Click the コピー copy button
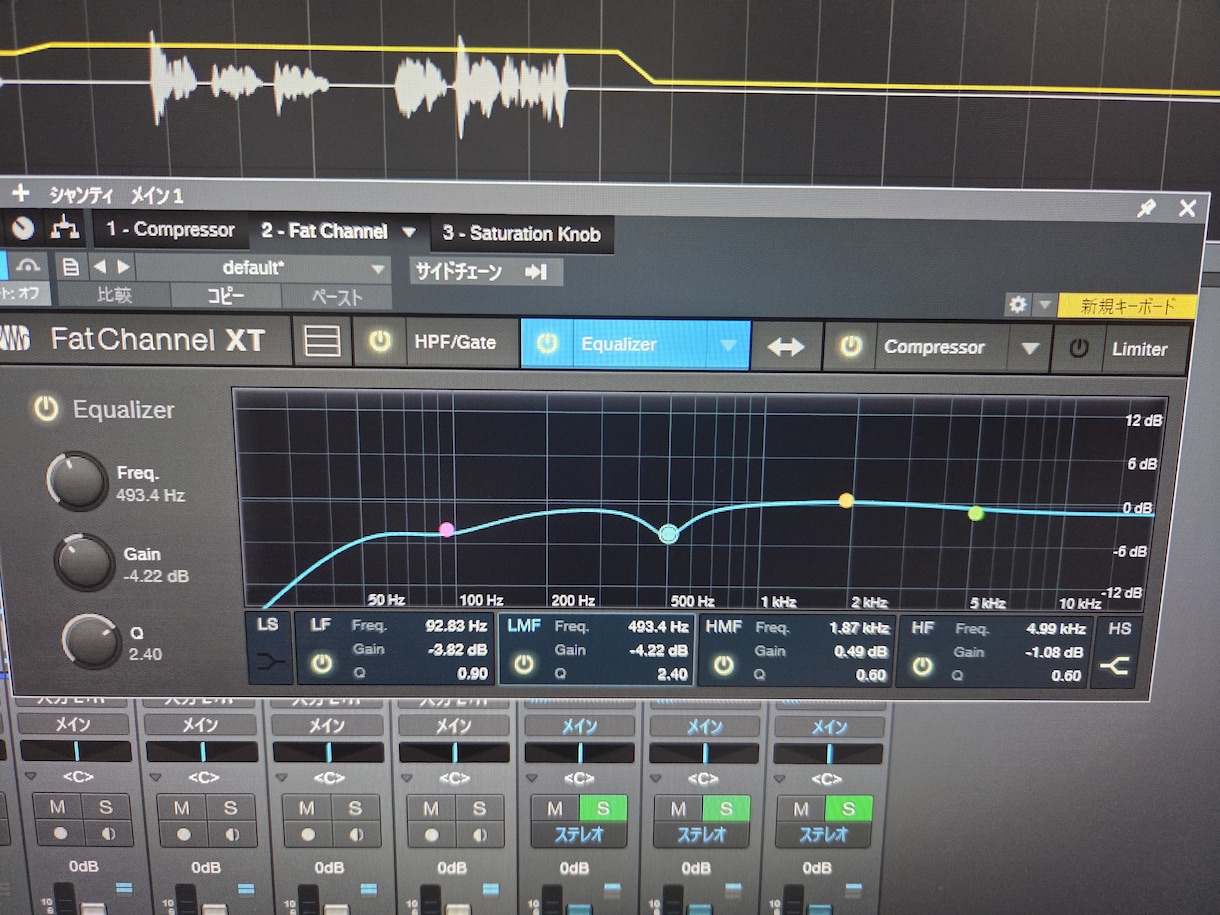 pyautogui.click(x=226, y=296)
